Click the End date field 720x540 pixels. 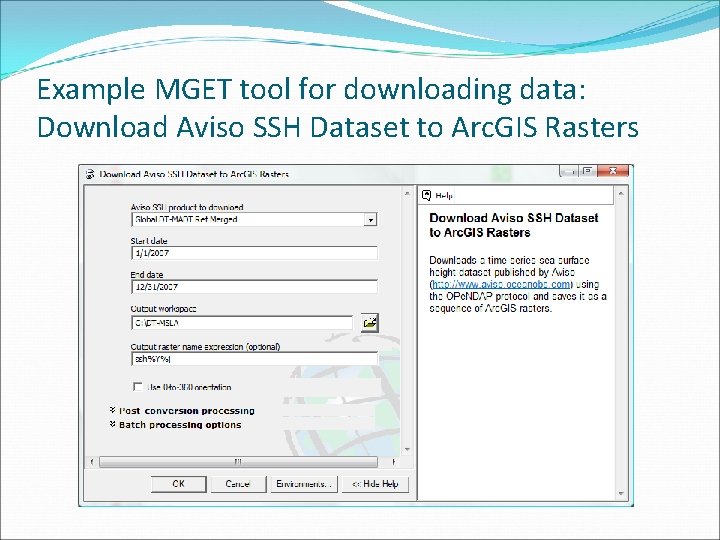(254, 287)
